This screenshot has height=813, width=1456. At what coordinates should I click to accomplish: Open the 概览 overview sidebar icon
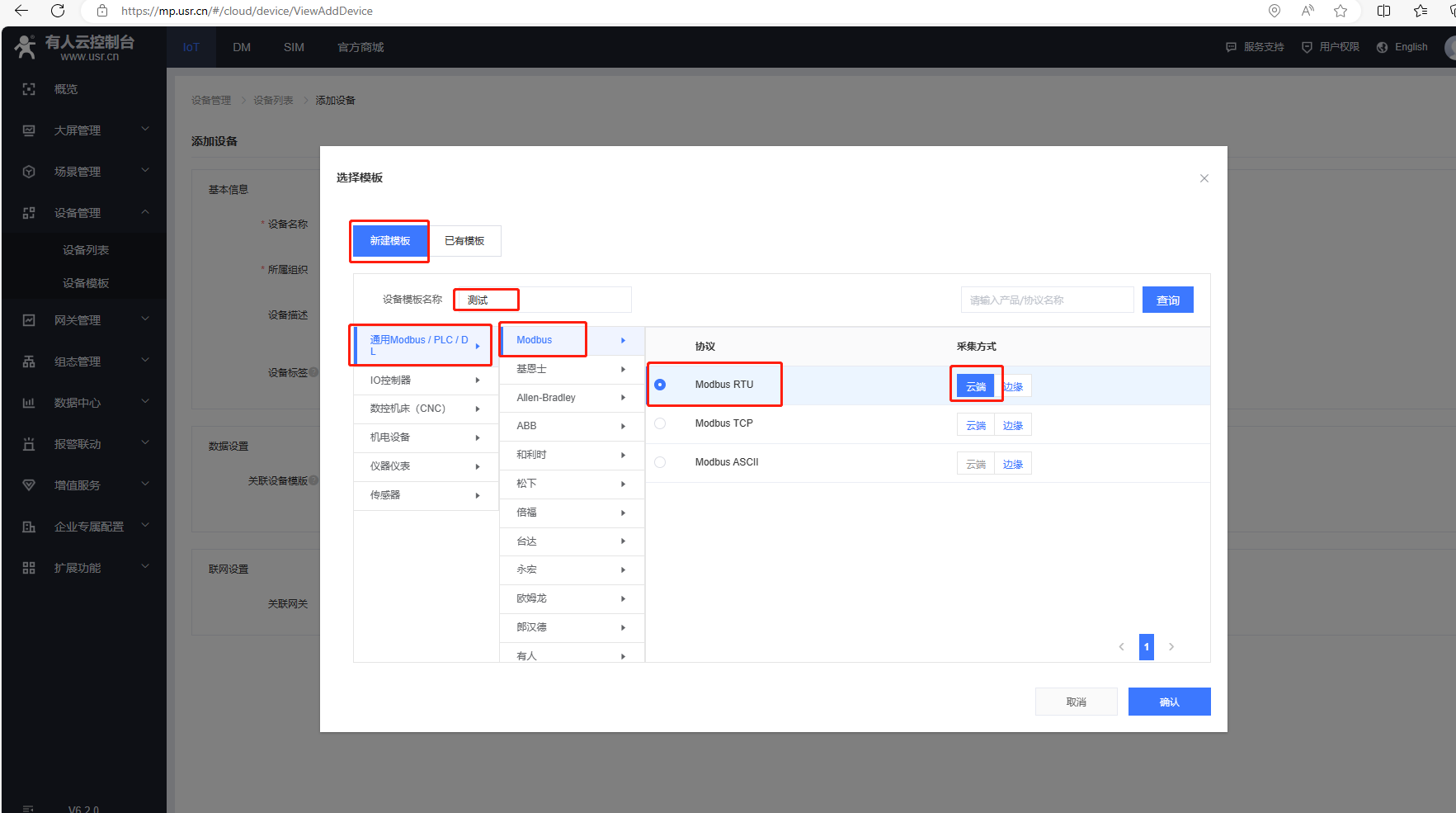[29, 89]
